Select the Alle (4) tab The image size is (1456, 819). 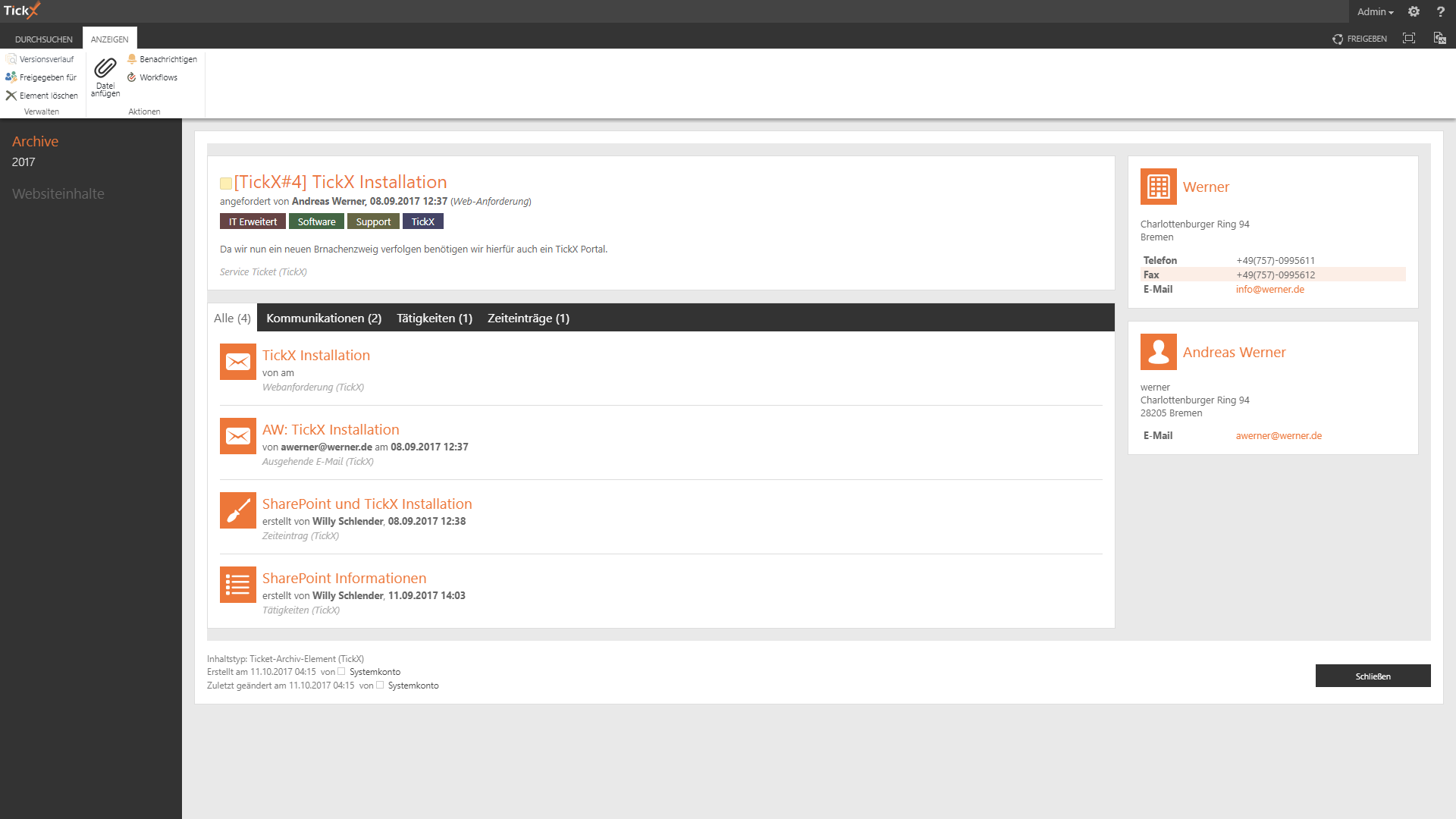(x=232, y=318)
